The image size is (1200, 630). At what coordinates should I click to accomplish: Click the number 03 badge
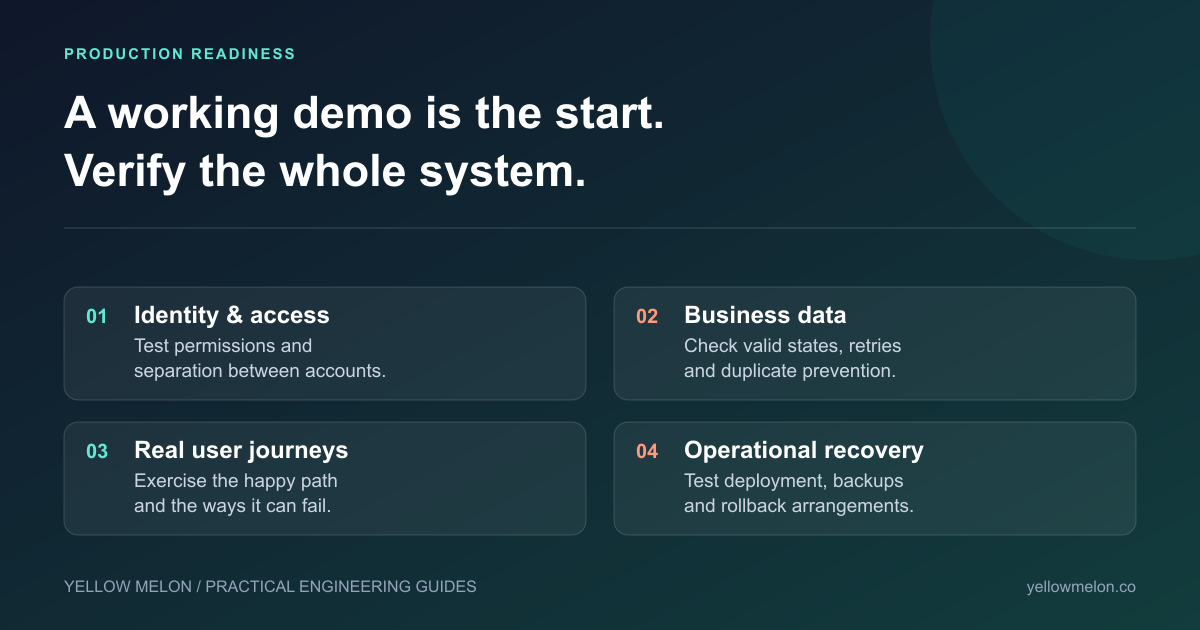[97, 452]
